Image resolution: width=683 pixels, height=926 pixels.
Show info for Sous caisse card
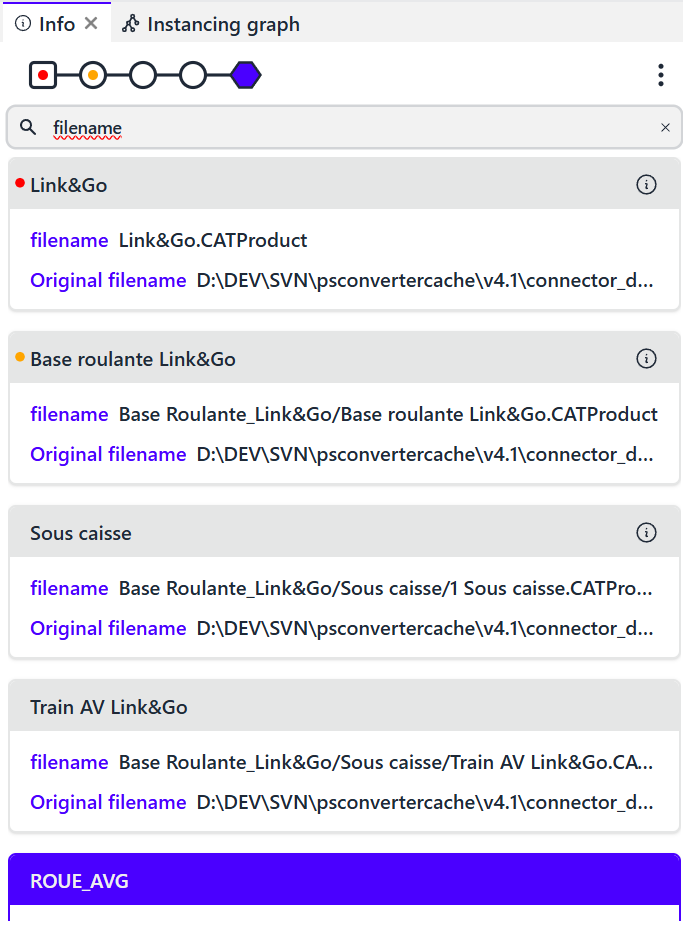(x=646, y=533)
